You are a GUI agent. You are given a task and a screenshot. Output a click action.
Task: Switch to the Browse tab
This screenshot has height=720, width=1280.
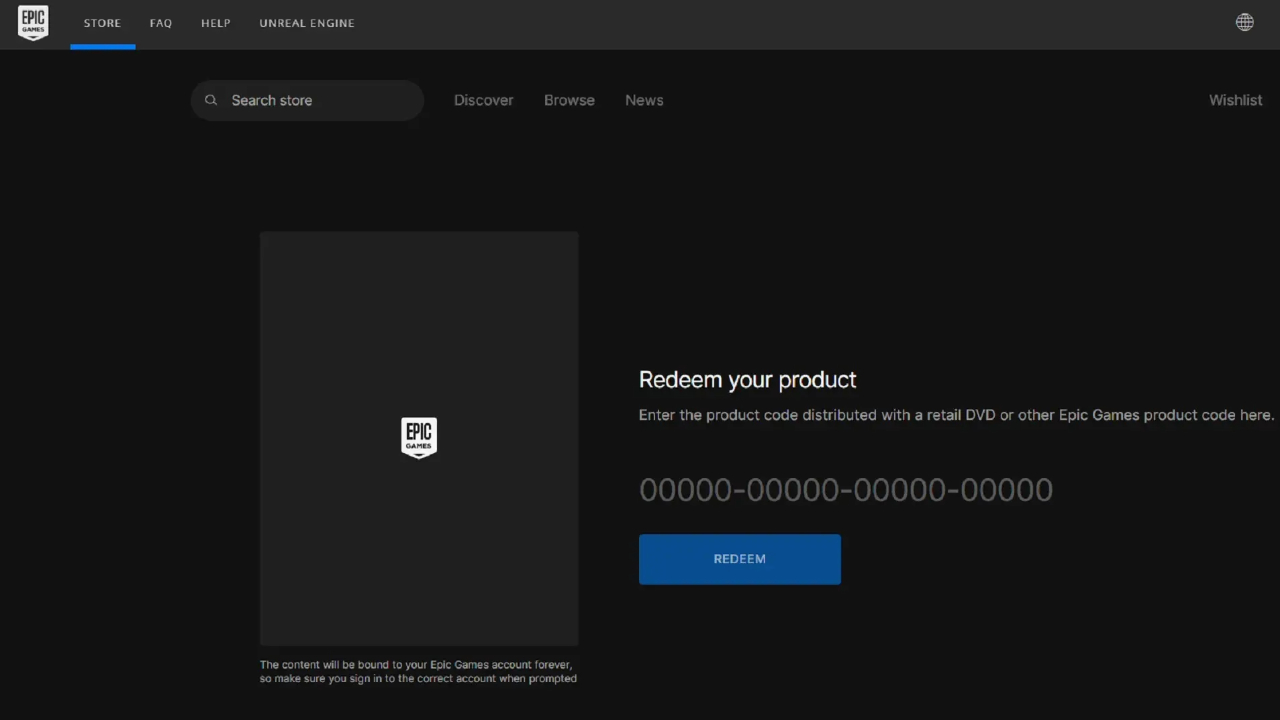coord(569,100)
